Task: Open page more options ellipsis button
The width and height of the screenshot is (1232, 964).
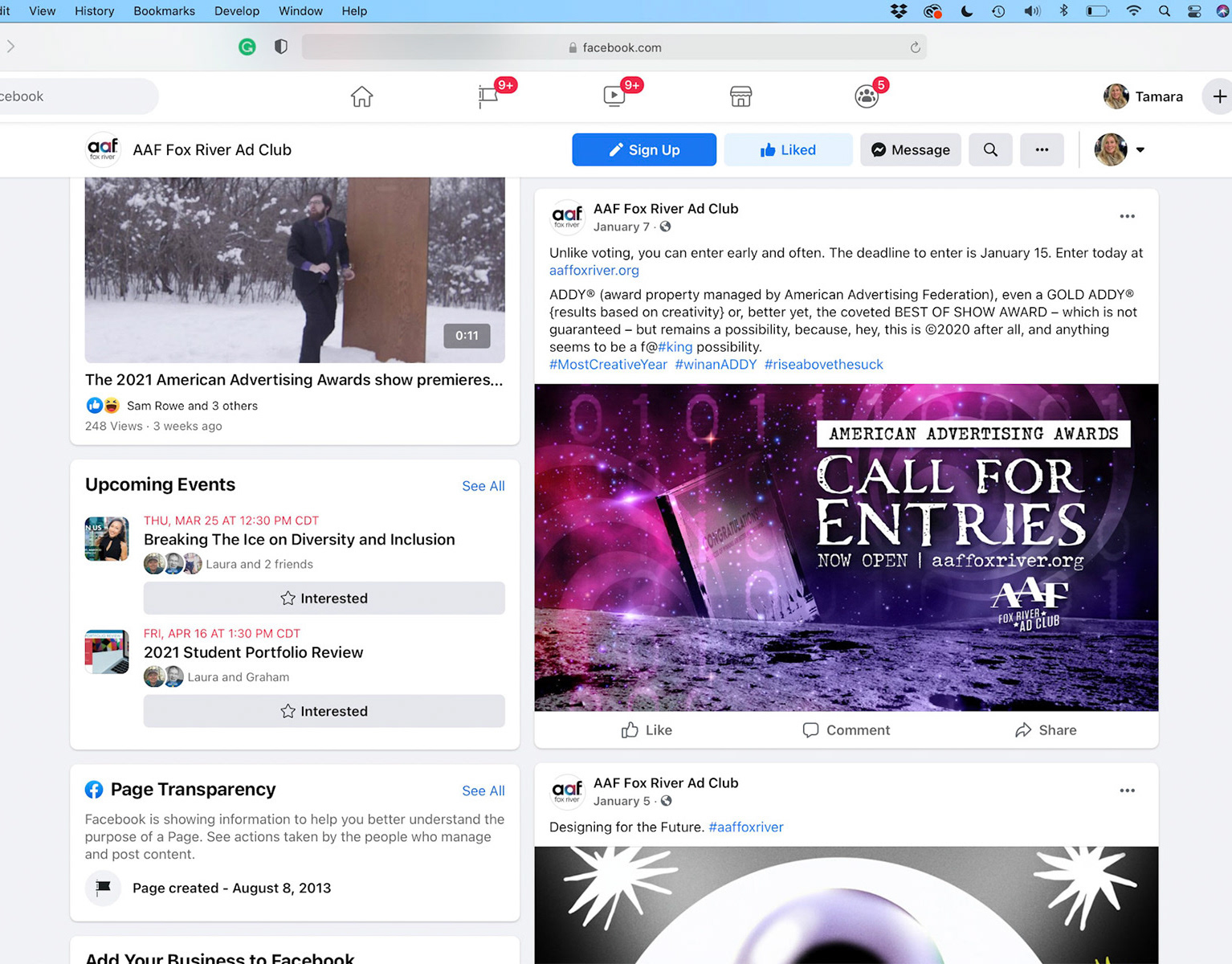Action: pyautogui.click(x=1042, y=149)
